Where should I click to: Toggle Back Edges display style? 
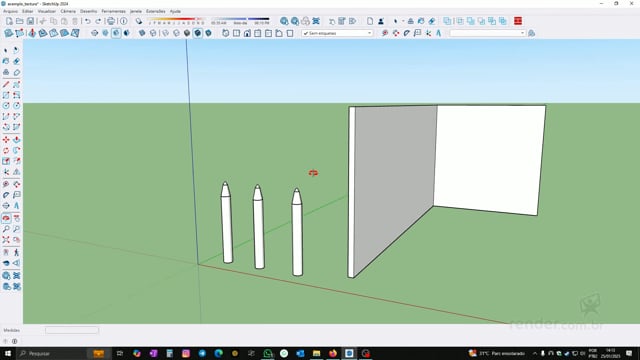coord(153,33)
